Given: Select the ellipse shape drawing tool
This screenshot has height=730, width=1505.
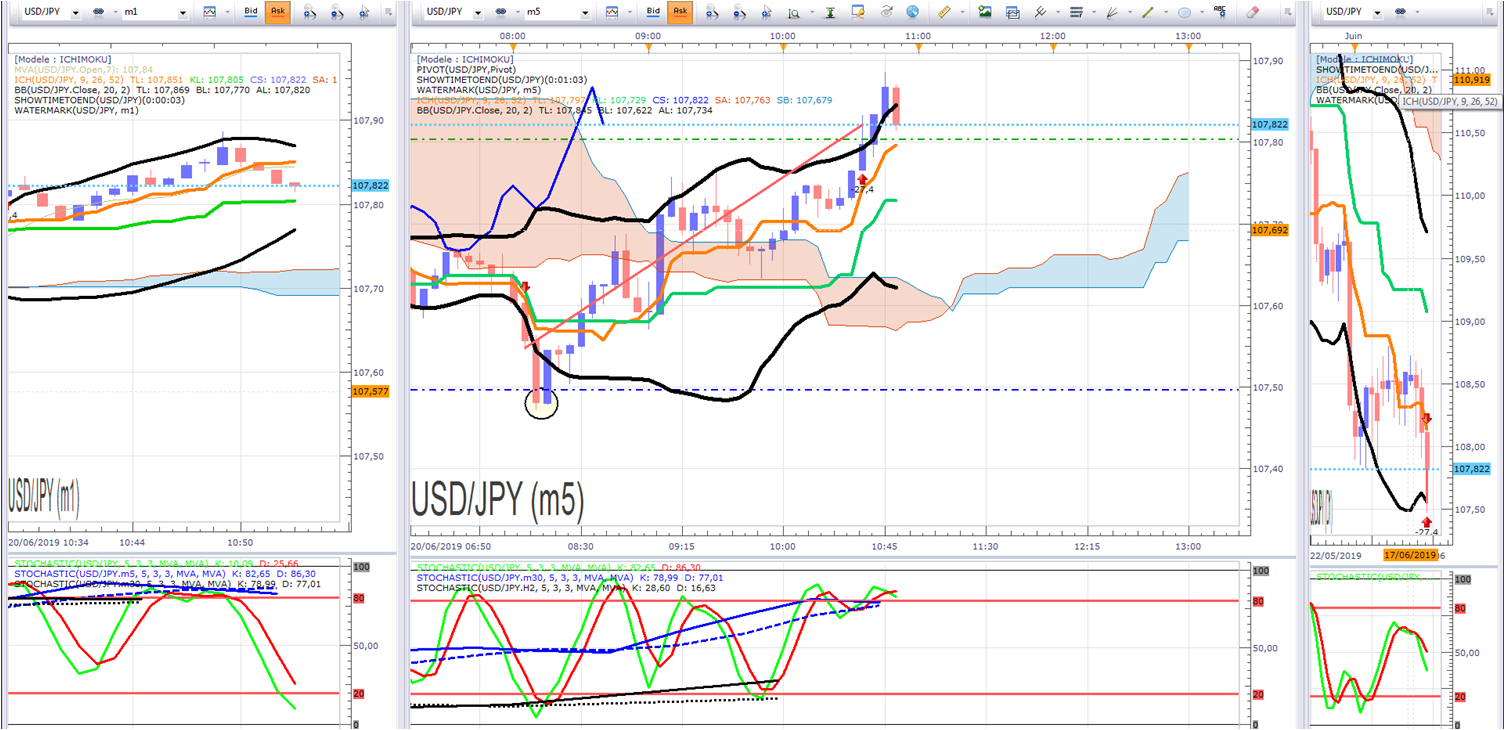Looking at the screenshot, I should point(1184,12).
